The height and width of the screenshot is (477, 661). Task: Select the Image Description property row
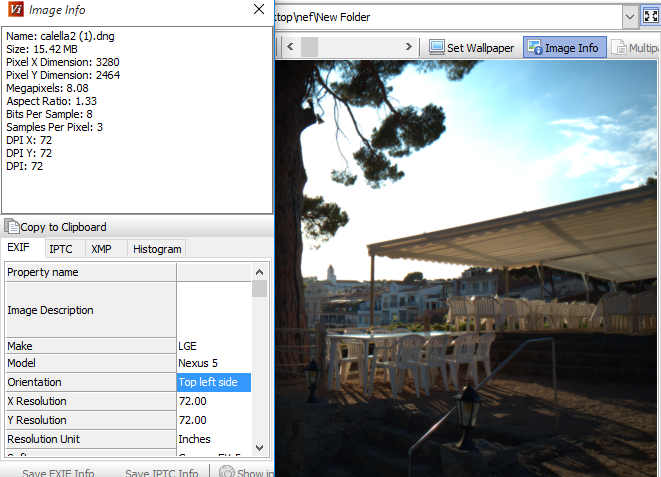(91, 310)
